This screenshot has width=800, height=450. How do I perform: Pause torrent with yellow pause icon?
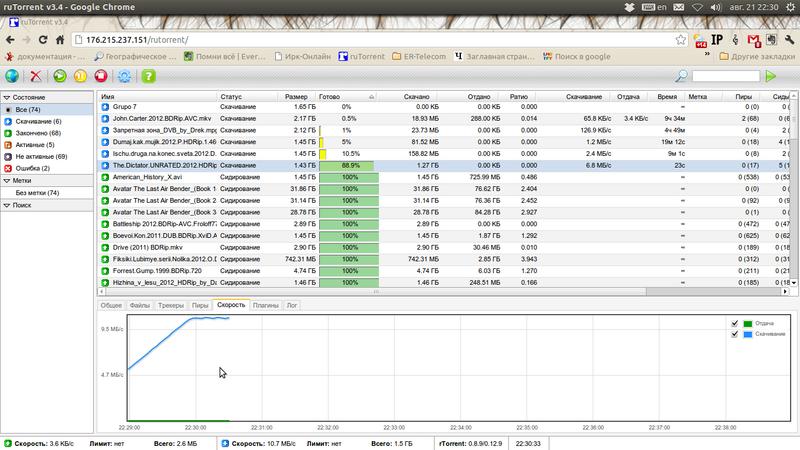point(80,76)
